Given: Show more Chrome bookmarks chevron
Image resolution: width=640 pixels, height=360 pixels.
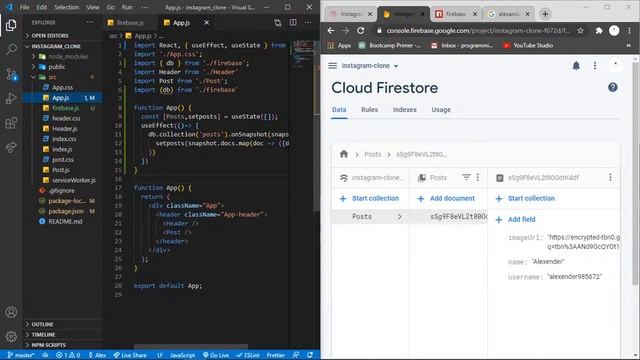Looking at the screenshot, I should [x=628, y=46].
